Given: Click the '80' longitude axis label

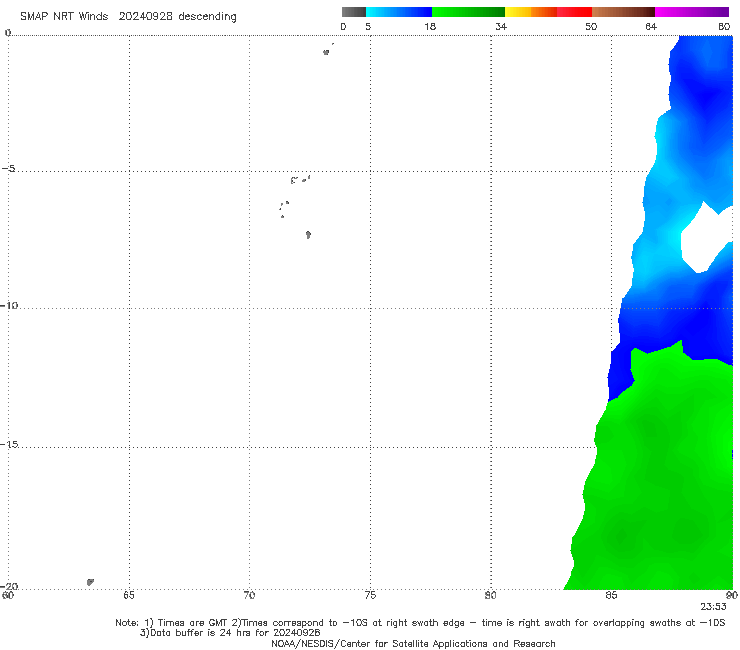Looking at the screenshot, I should (490, 595).
